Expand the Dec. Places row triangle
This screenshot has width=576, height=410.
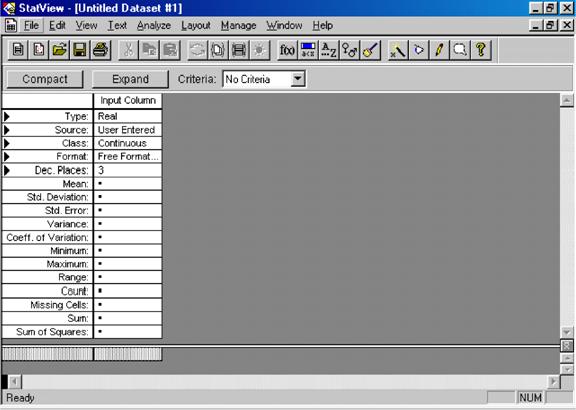coord(7,170)
